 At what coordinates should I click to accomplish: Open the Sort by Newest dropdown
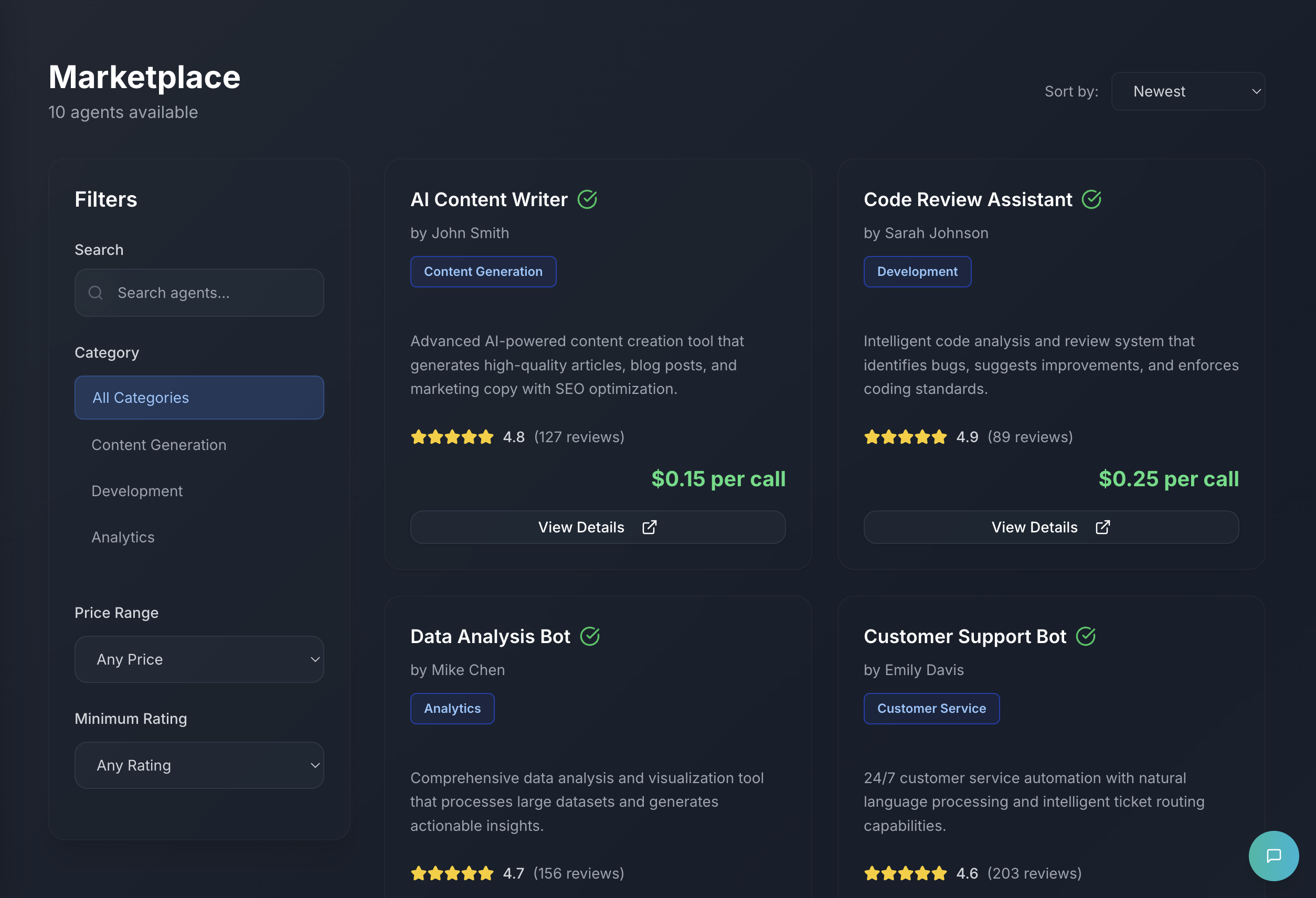(x=1188, y=91)
